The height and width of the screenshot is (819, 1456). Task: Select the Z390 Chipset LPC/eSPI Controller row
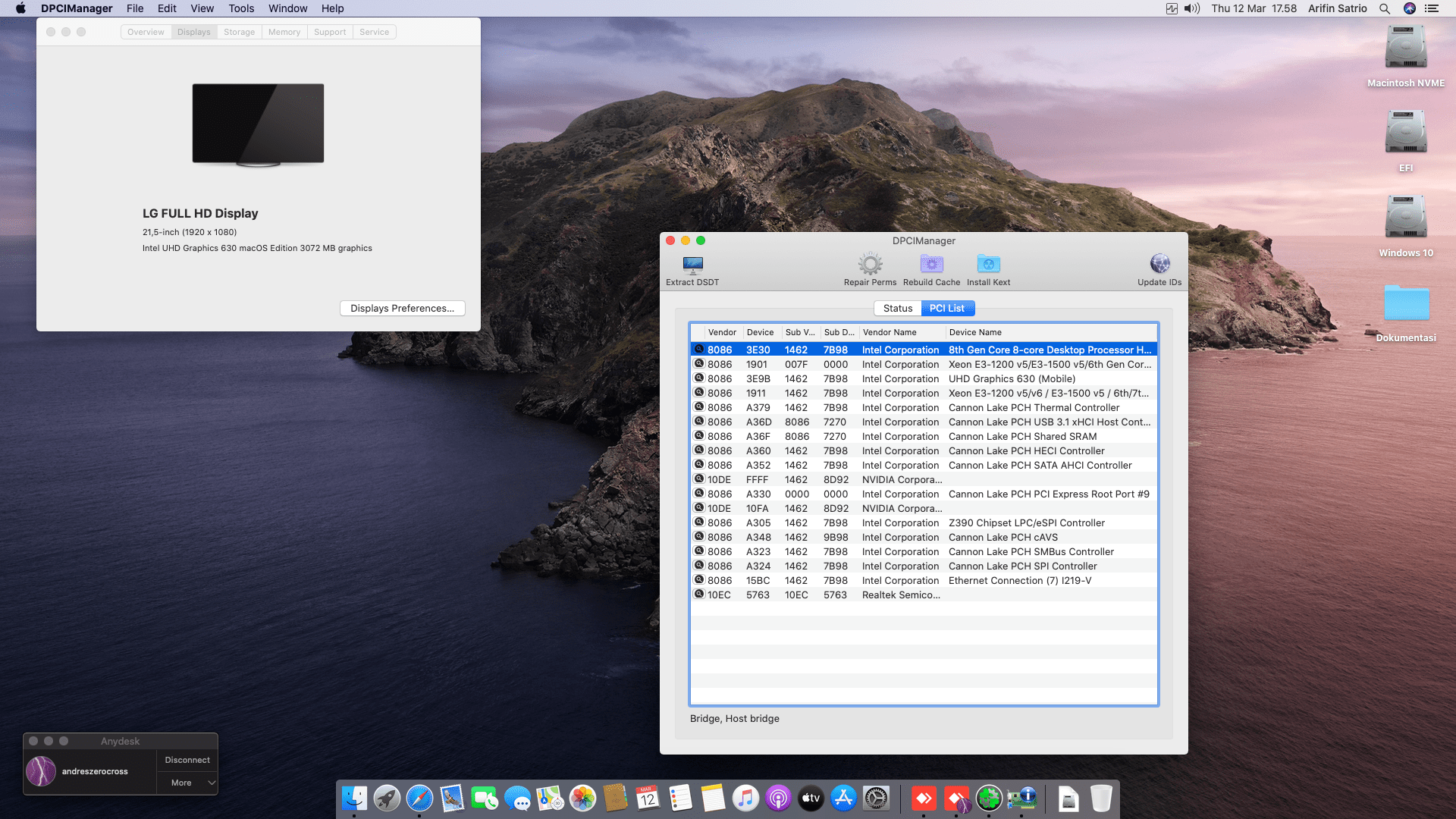coord(924,522)
